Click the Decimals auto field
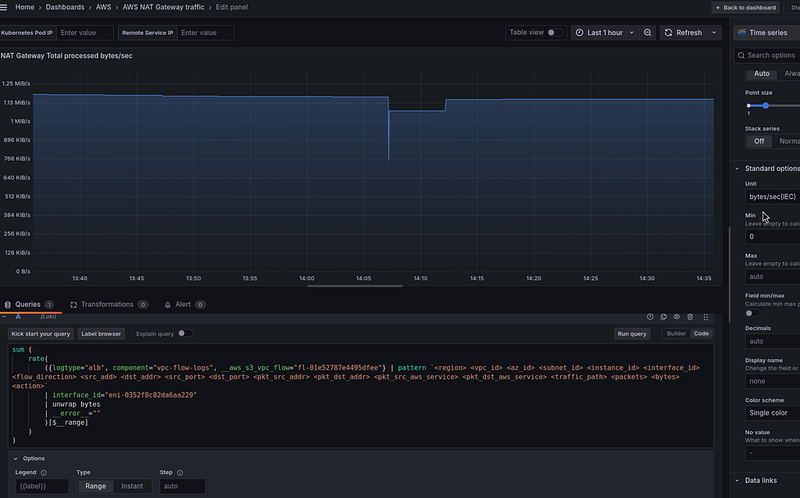 772,341
